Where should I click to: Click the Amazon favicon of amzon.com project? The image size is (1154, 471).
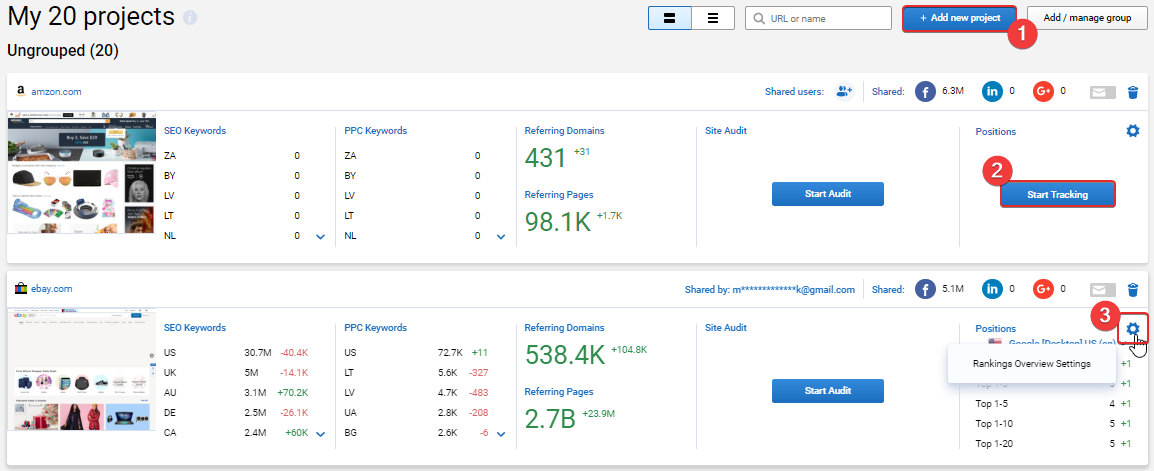point(21,91)
